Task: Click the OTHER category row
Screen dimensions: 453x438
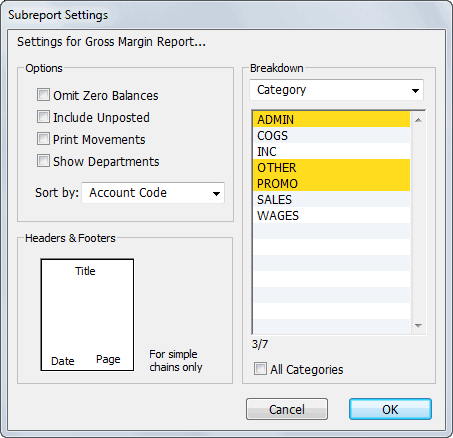Action: tap(332, 167)
